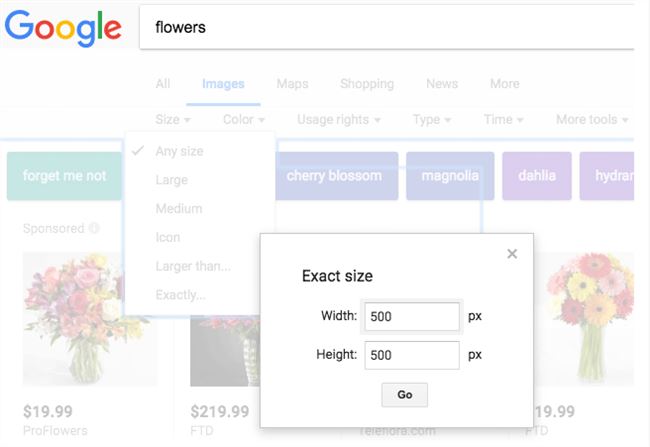Click the Height input field
The height and width of the screenshot is (447, 650).
tap(411, 355)
